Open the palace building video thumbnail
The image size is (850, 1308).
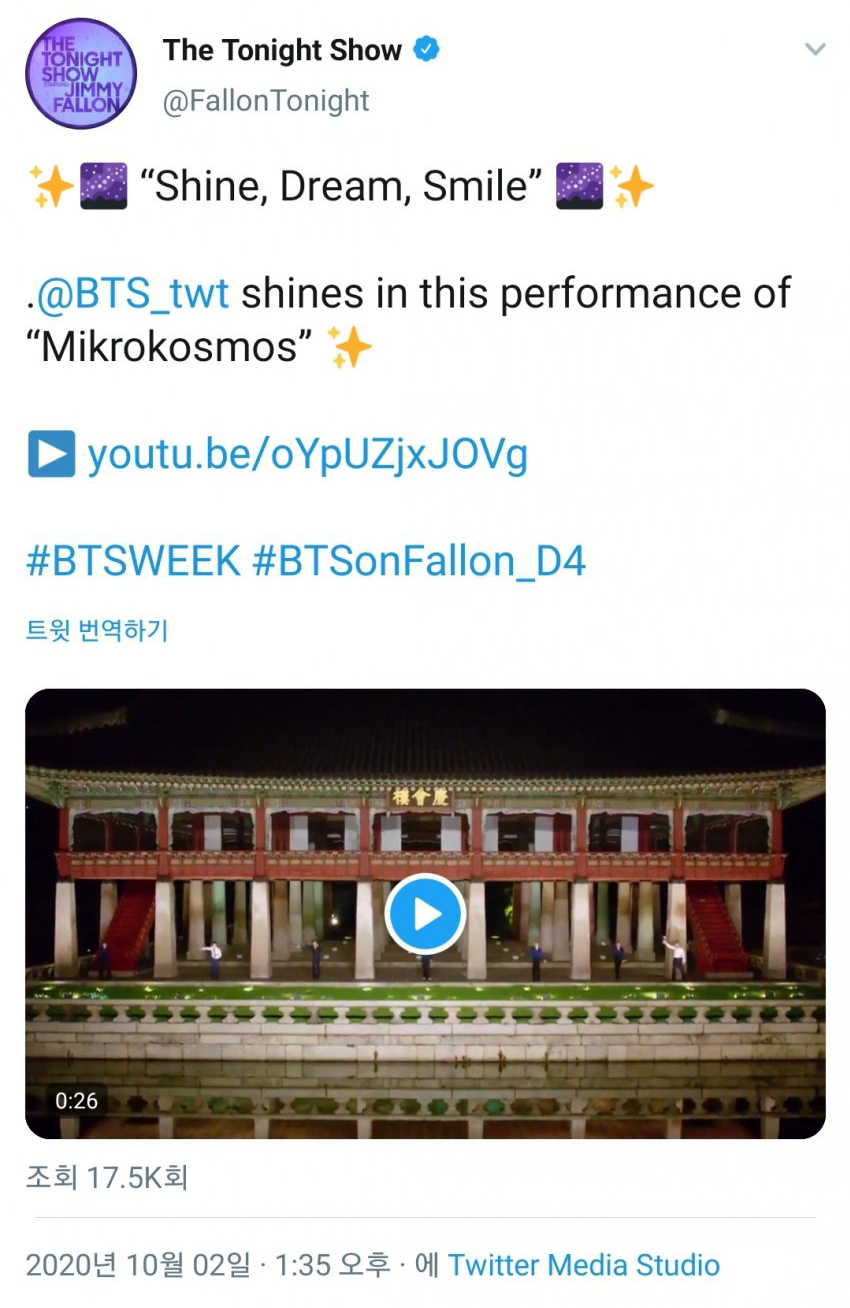pos(425,913)
